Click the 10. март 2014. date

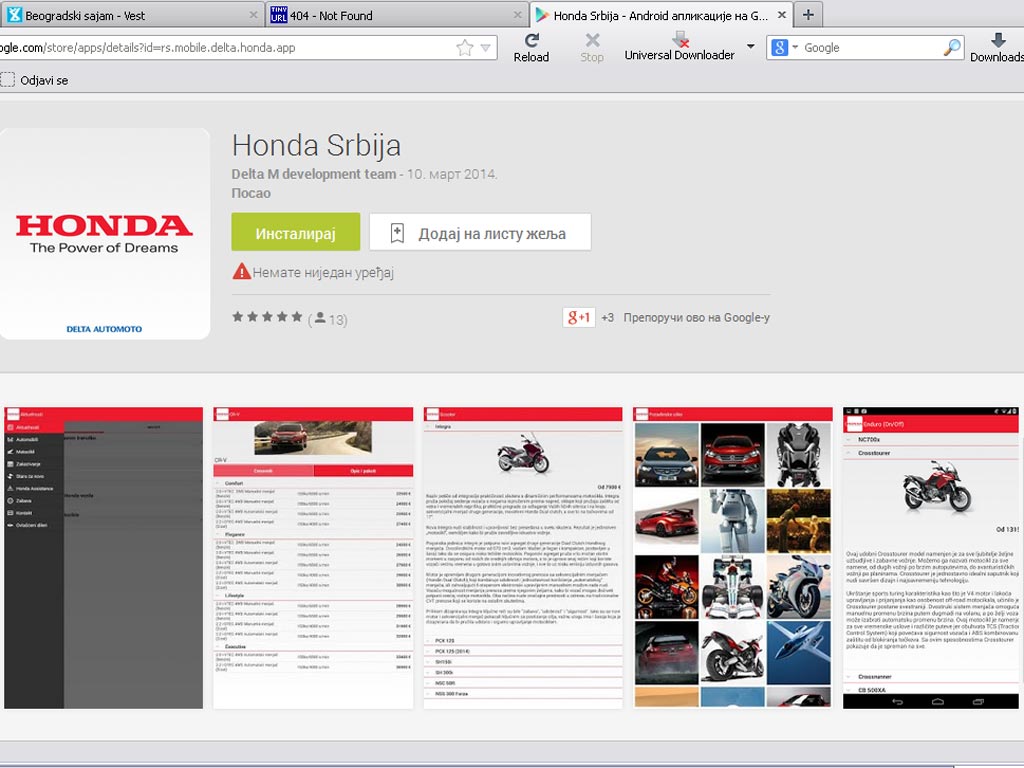452,174
